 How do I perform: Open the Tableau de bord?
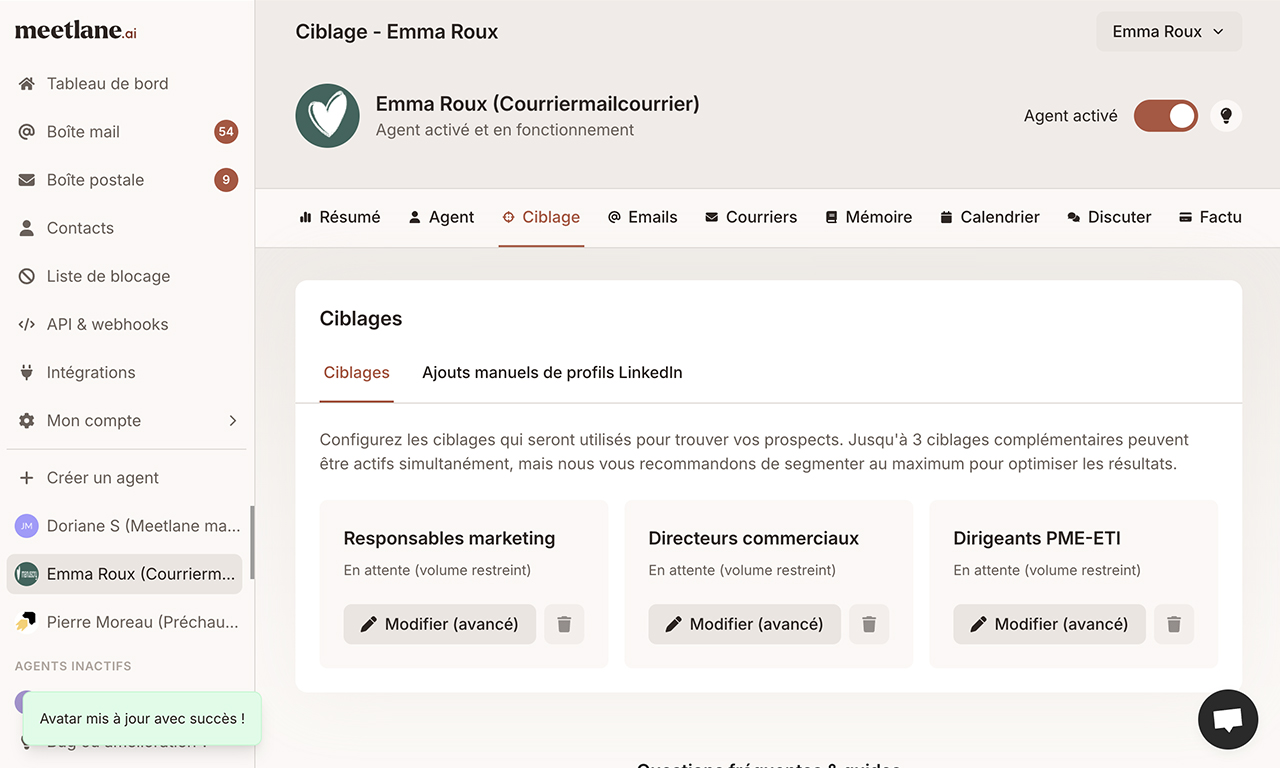(x=107, y=83)
